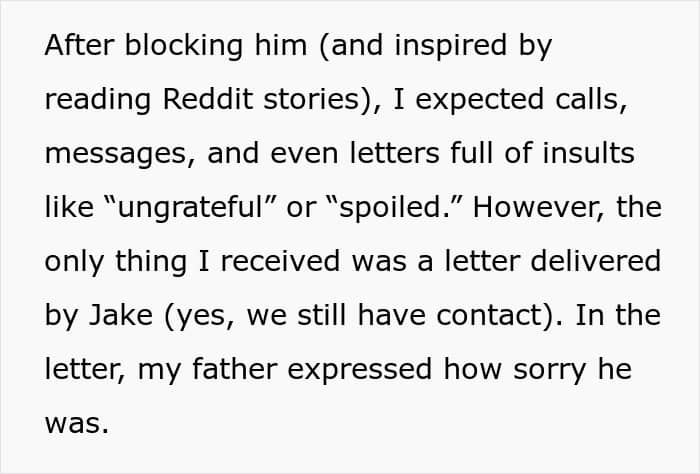Select the word "stories"

click(x=311, y=99)
